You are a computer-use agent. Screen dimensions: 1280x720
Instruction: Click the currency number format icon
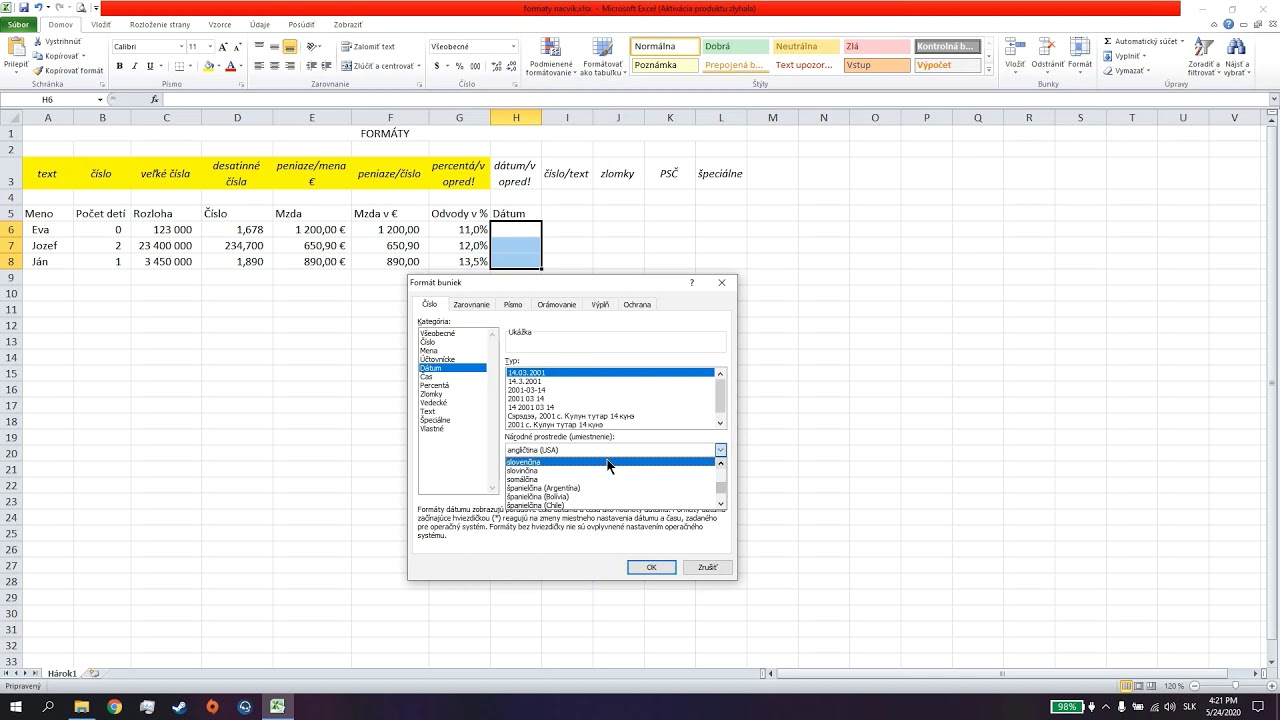click(437, 66)
